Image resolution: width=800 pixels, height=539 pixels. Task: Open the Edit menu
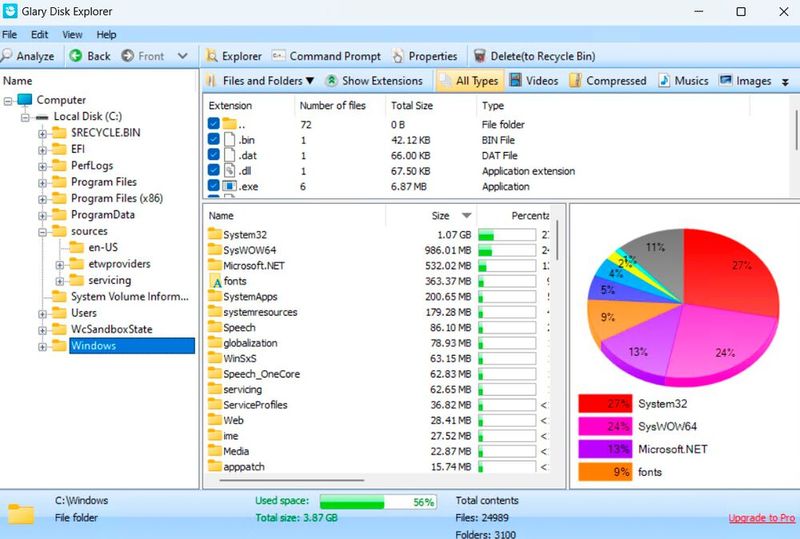pos(39,35)
